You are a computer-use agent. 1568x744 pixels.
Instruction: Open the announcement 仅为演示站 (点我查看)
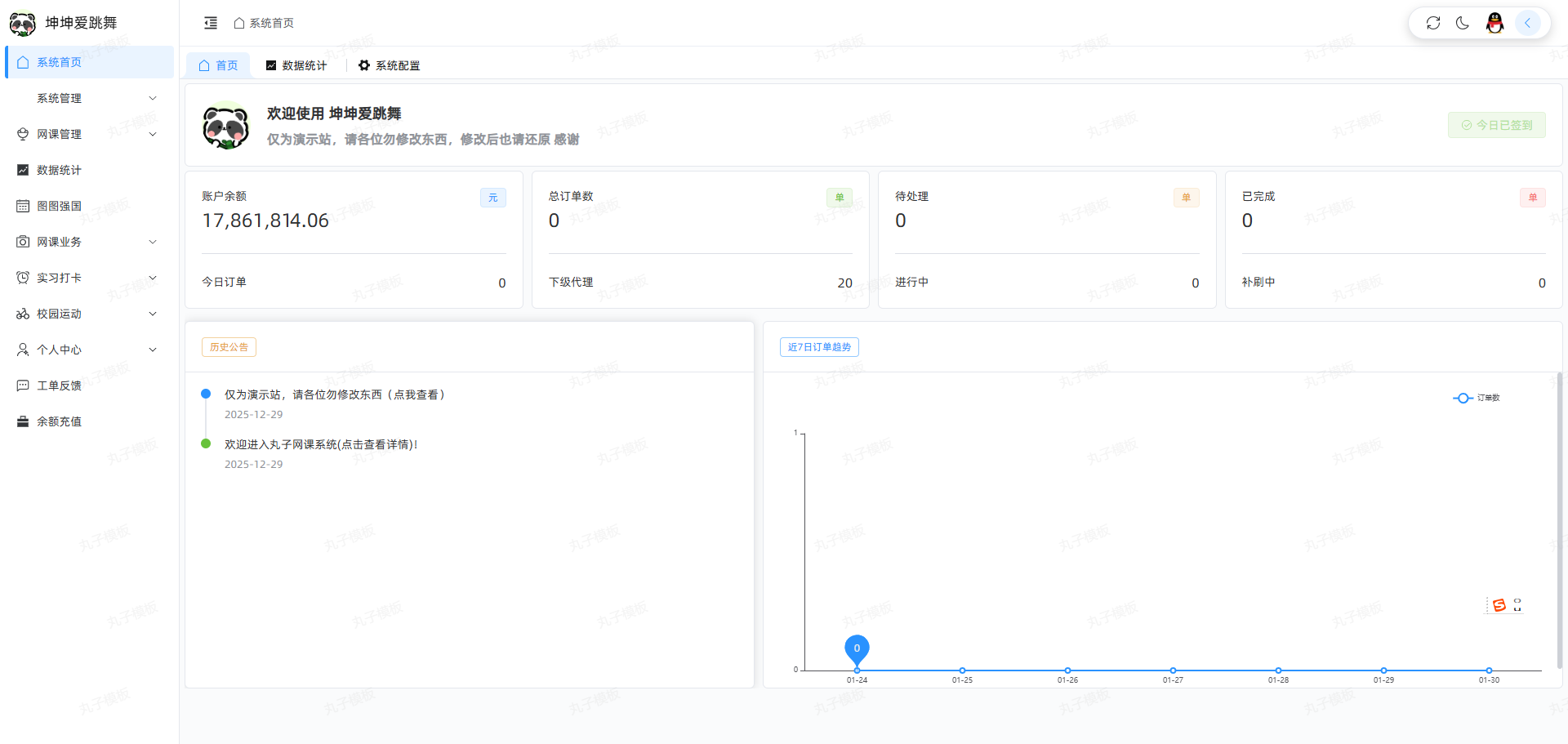pyautogui.click(x=335, y=394)
